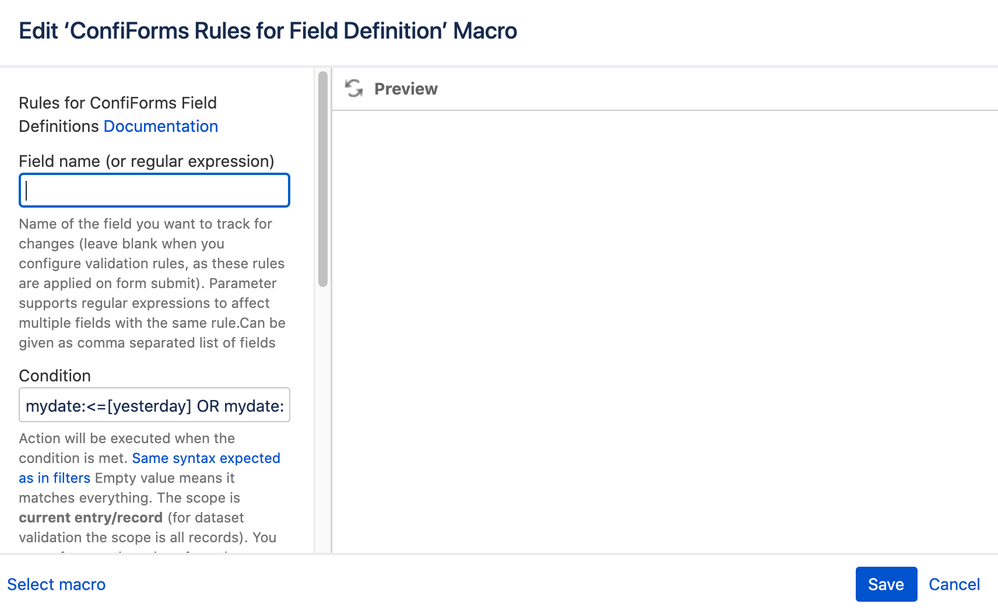
Task: Click inside the empty preview pane
Action: pos(664,330)
